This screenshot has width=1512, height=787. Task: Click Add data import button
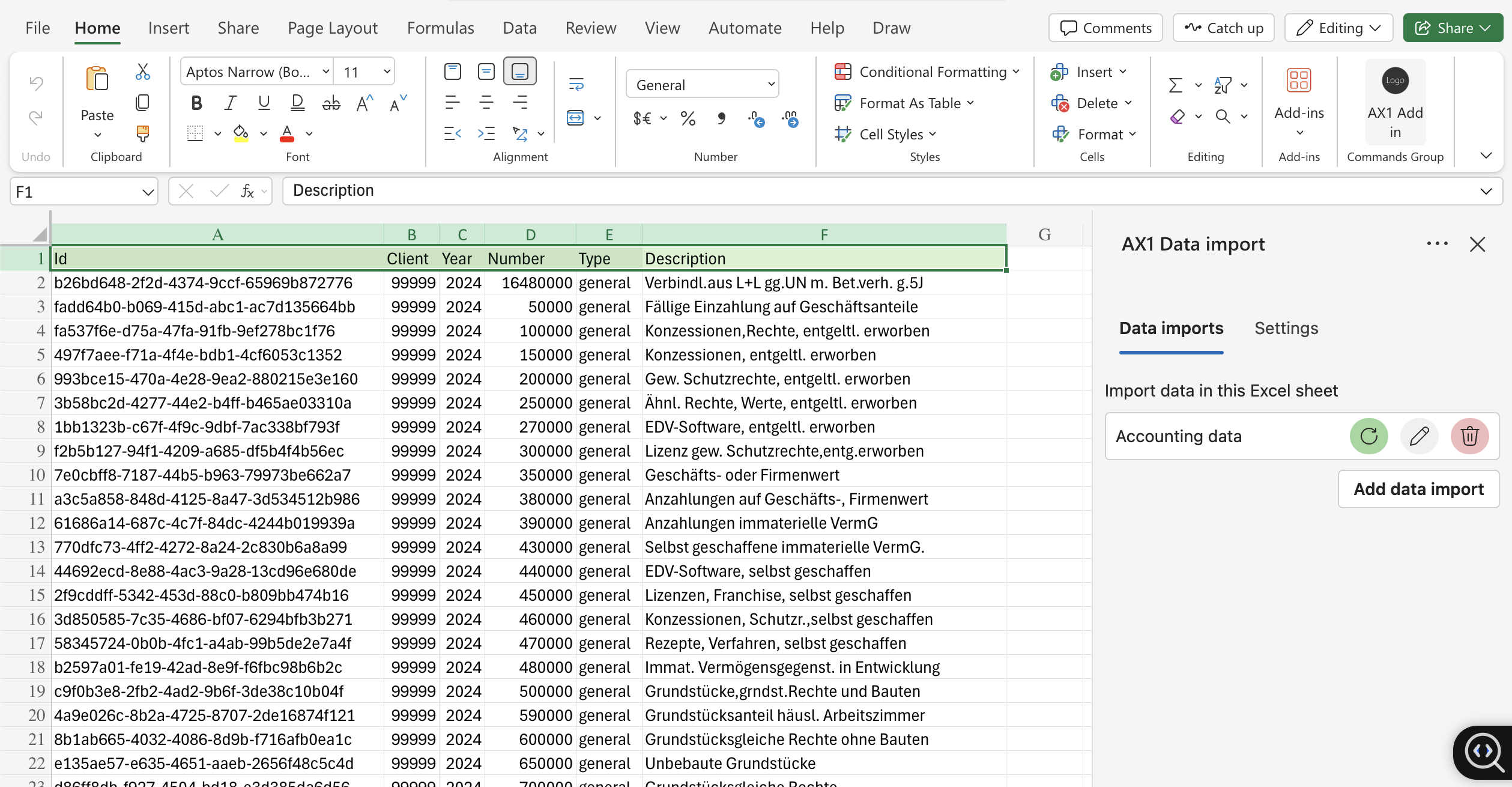(x=1418, y=489)
